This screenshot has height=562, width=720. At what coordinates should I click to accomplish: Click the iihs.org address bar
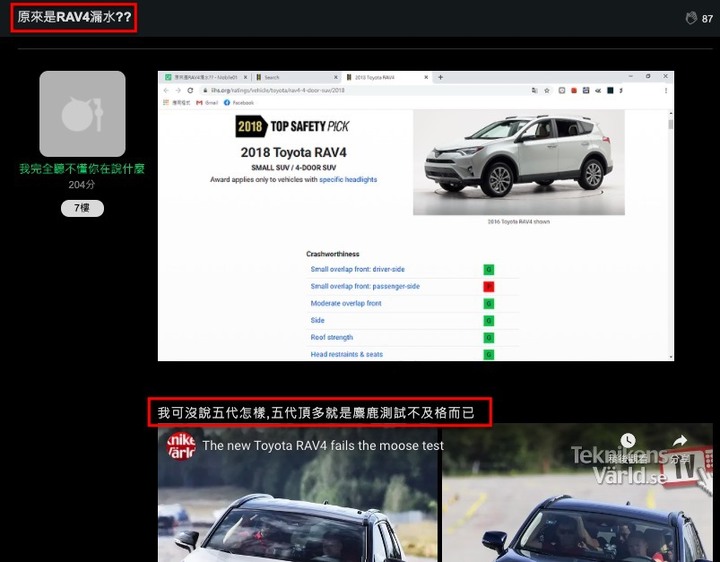377,90
